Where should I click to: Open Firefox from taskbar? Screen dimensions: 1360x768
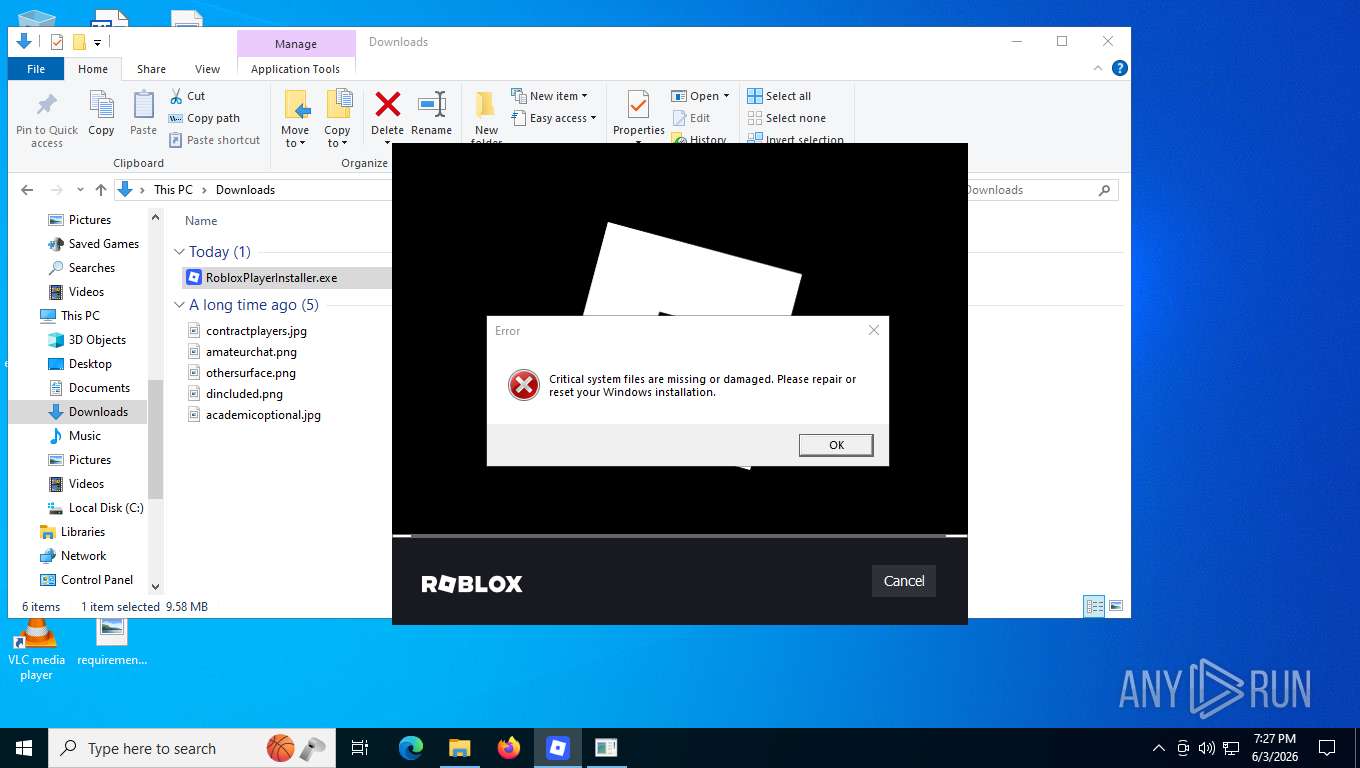(x=509, y=748)
